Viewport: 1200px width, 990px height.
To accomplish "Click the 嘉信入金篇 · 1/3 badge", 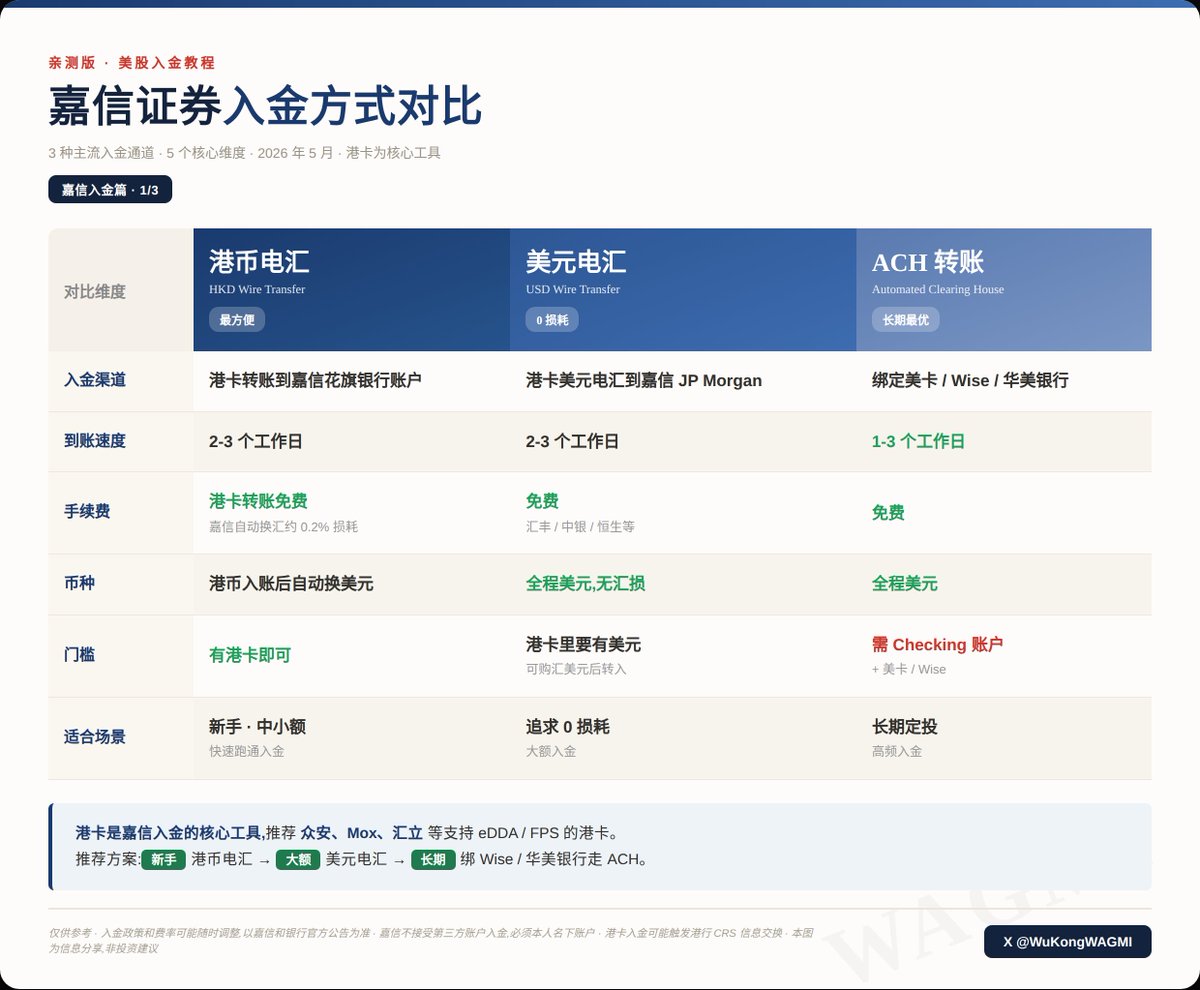I will click(x=110, y=189).
